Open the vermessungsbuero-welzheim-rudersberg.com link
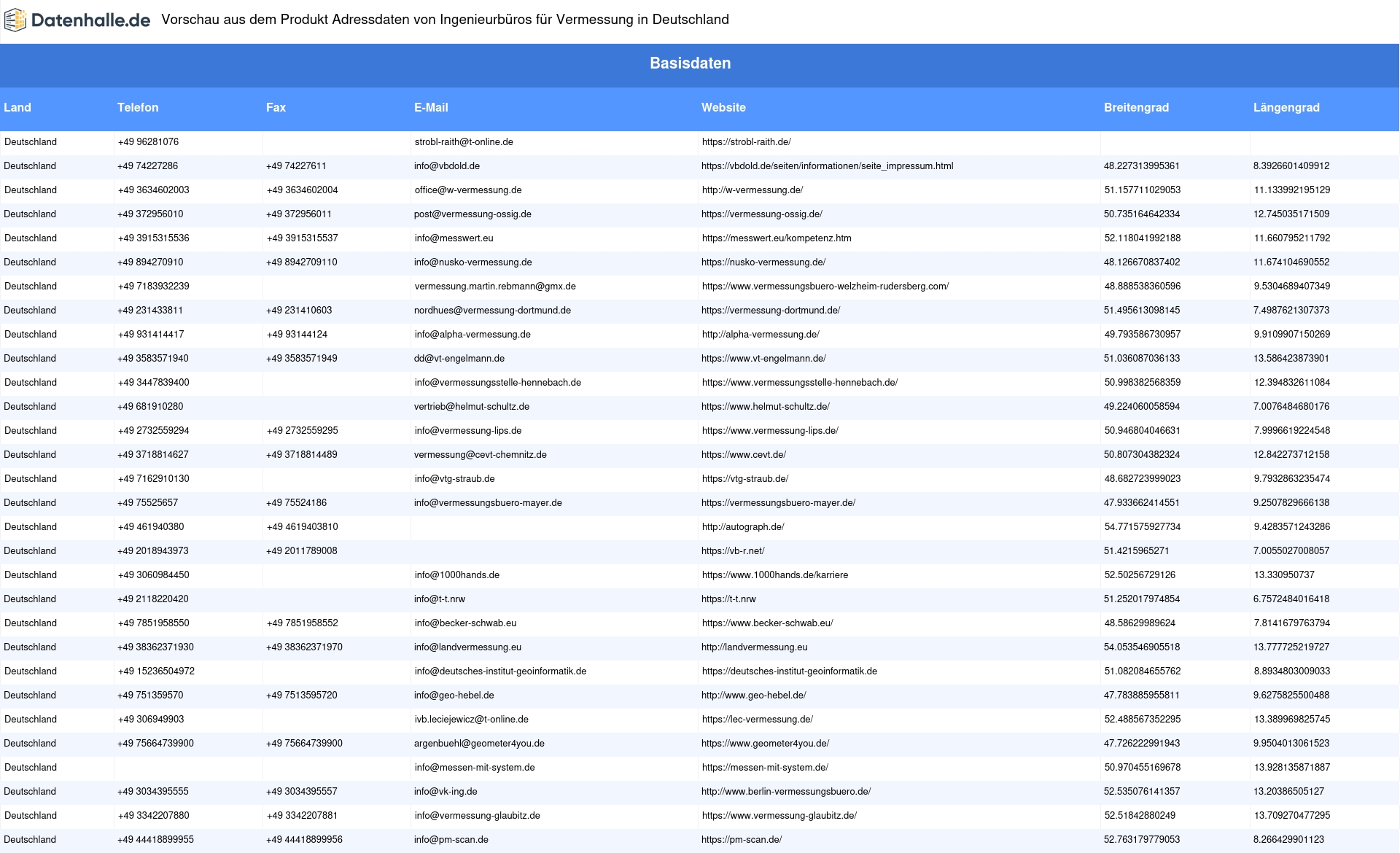The image size is (1400, 853). (x=825, y=287)
